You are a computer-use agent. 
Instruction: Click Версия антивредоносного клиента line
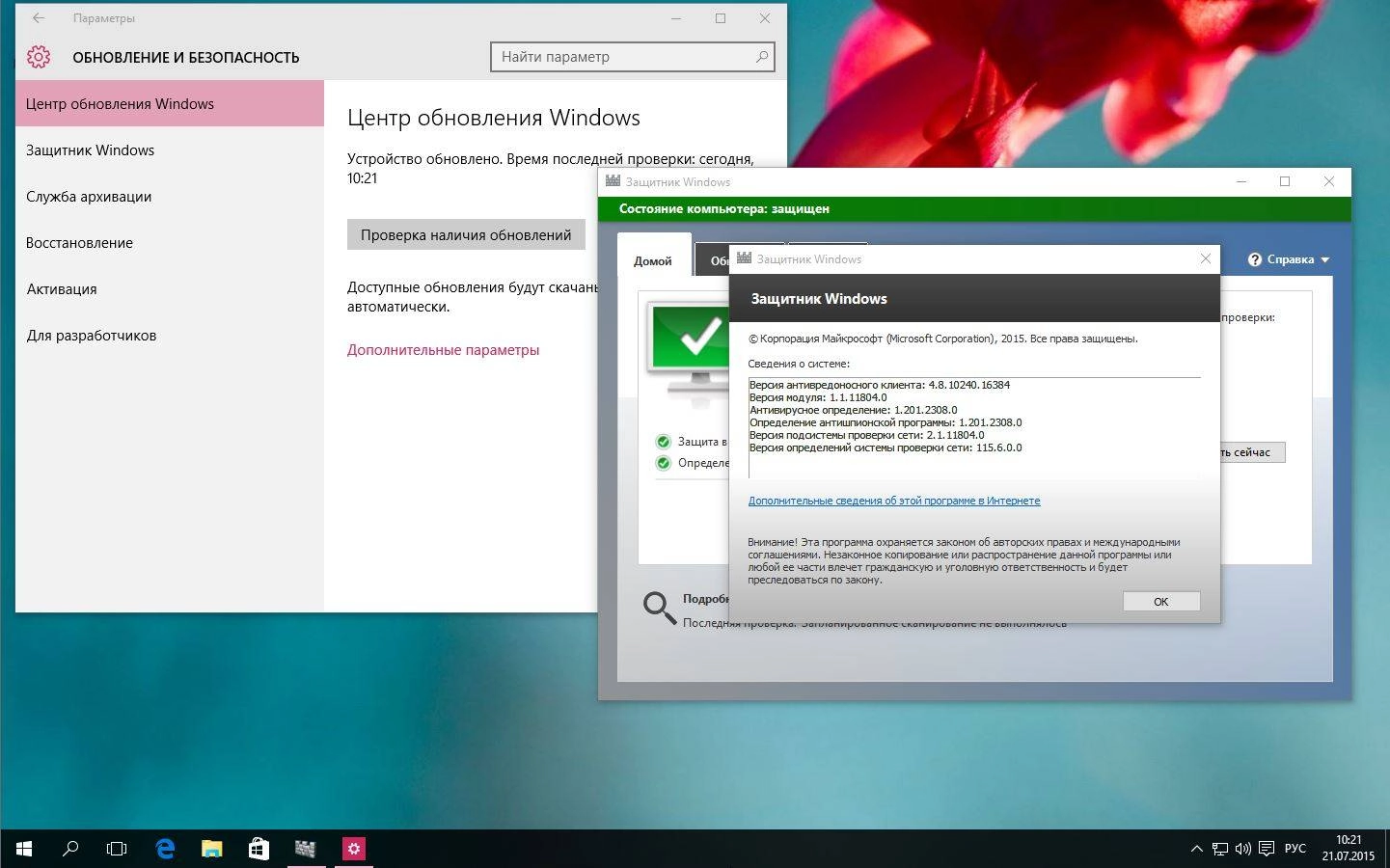pyautogui.click(x=880, y=385)
